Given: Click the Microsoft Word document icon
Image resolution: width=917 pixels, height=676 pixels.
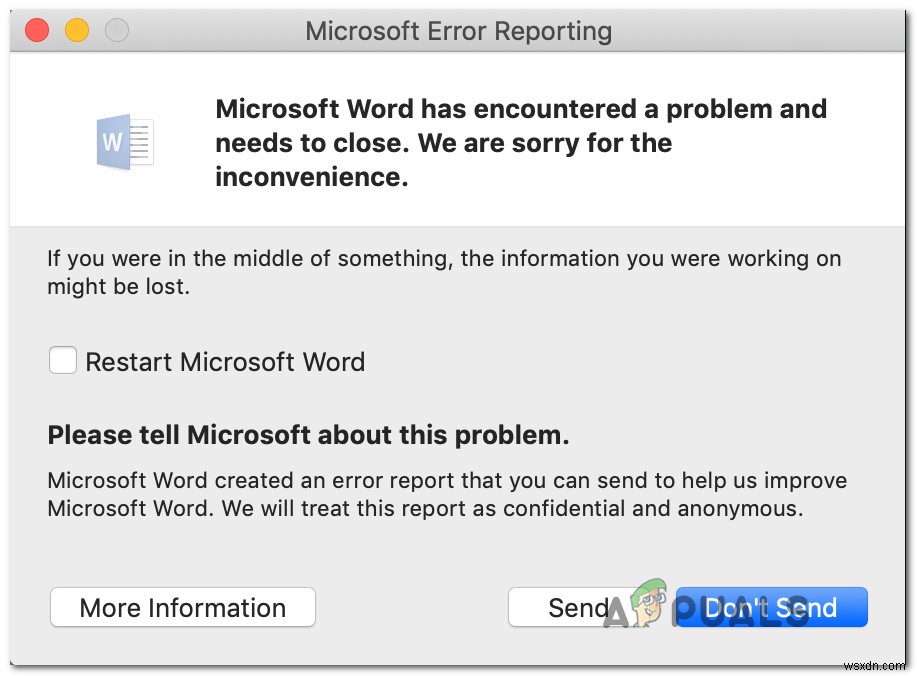Looking at the screenshot, I should tap(124, 142).
